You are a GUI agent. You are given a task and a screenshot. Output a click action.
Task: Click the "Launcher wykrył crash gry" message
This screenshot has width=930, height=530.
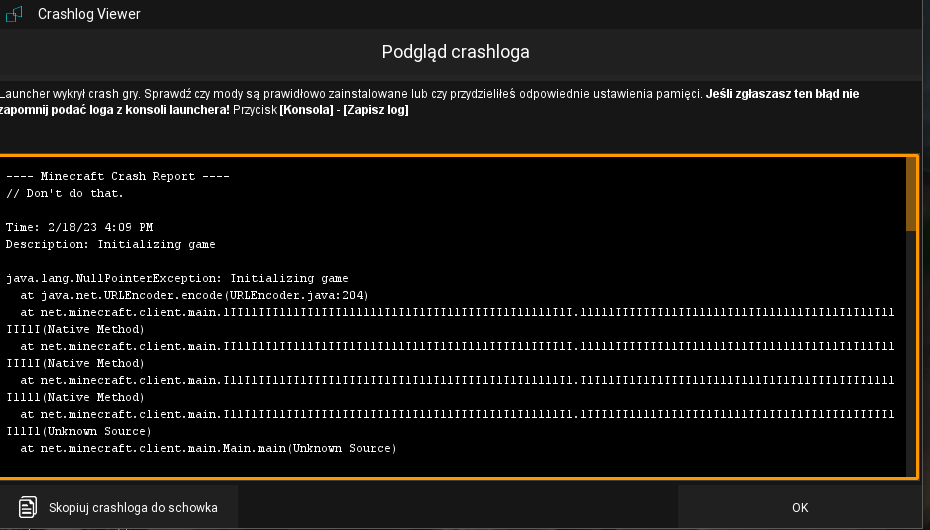click(x=72, y=94)
